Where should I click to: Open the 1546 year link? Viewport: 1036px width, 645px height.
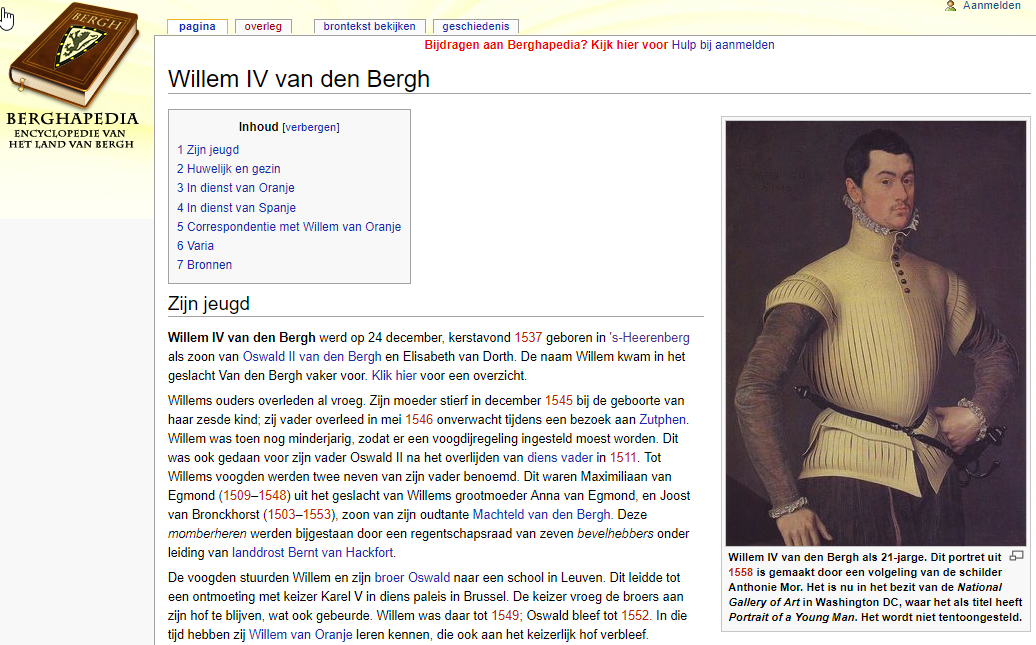tap(419, 420)
